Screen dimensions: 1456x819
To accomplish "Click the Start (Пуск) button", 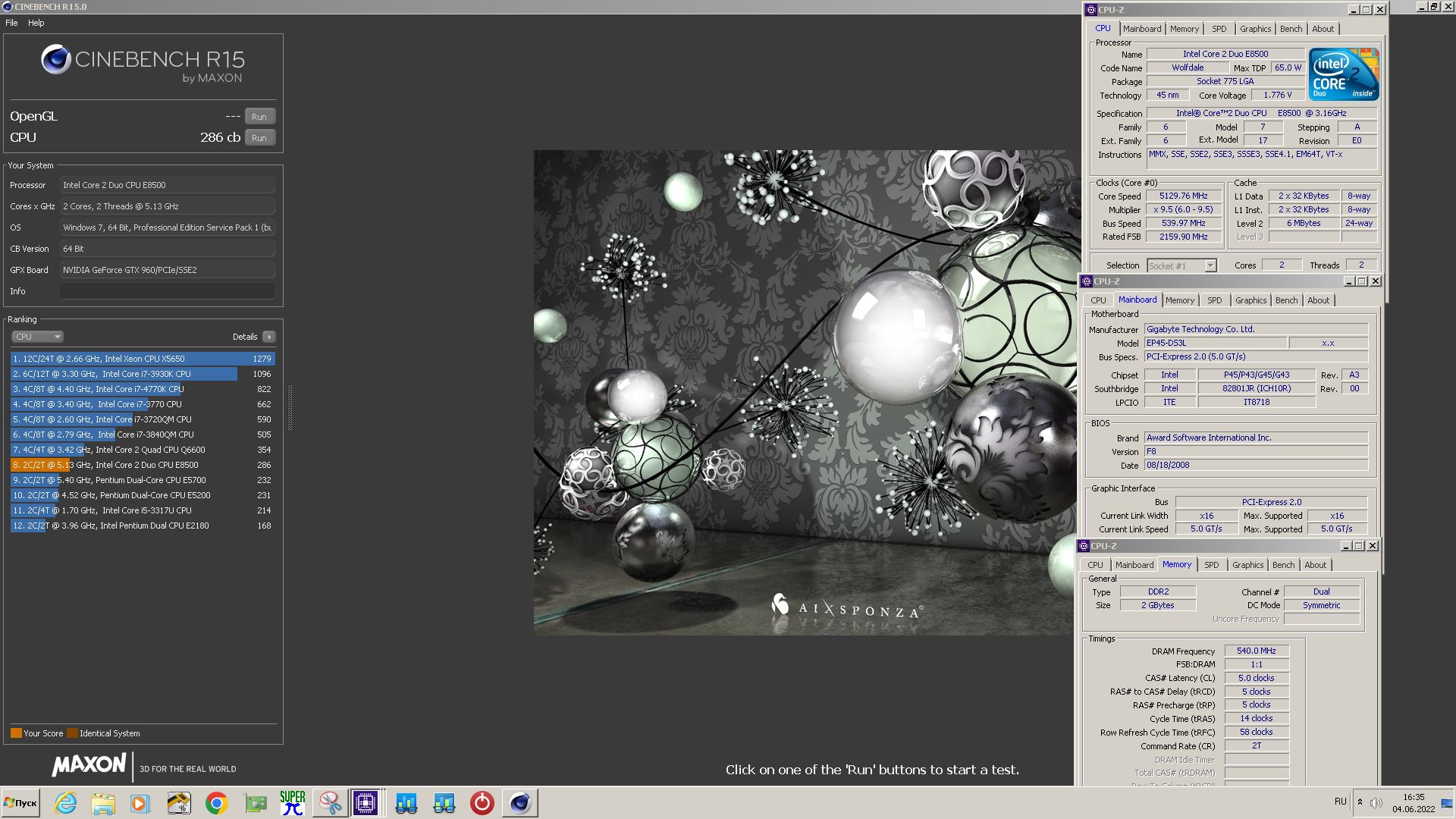I will pyautogui.click(x=21, y=803).
